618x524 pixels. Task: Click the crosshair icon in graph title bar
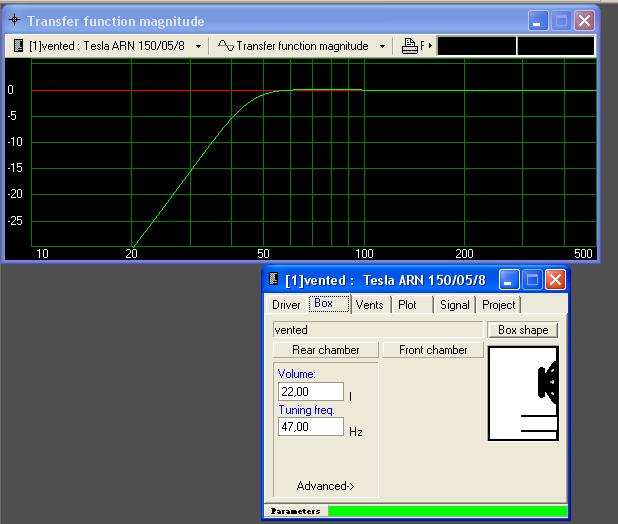tap(14, 21)
